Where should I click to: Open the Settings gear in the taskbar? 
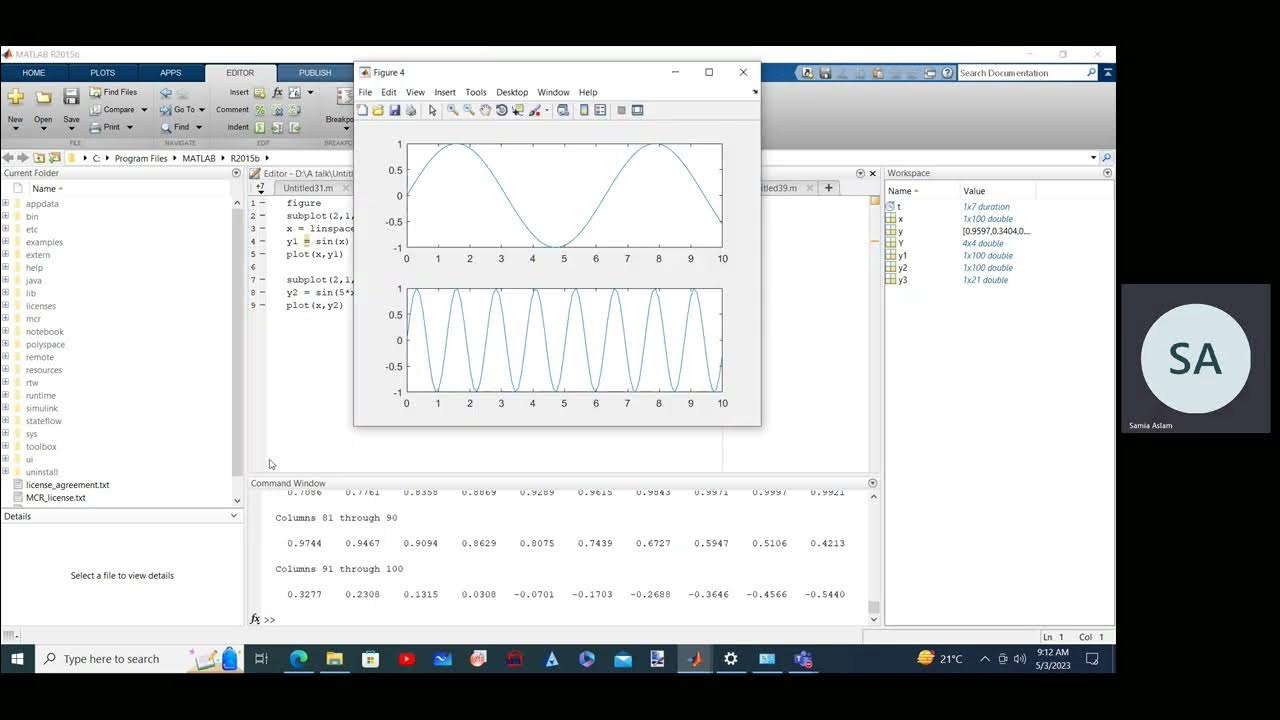[x=731, y=659]
